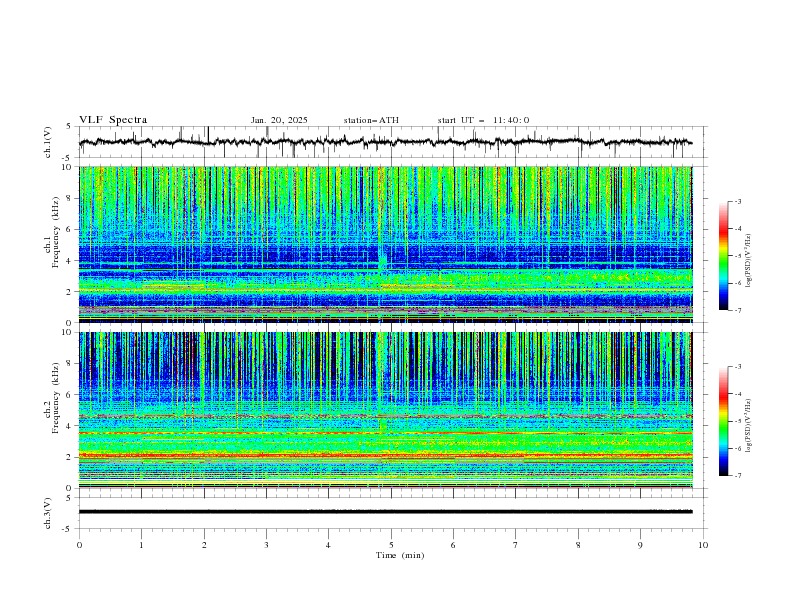Click the "2" tick on the time axis
Image resolution: width=792 pixels, height=612 pixels.
coord(204,545)
